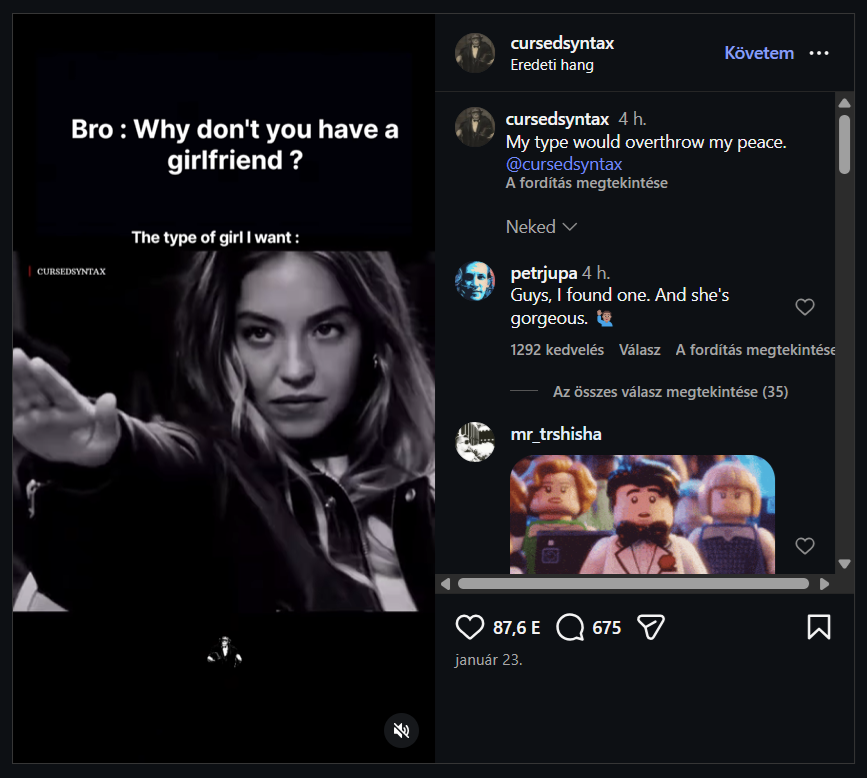Viewport: 867px width, 778px height.
Task: Open the three-dot more options menu
Action: pyautogui.click(x=819, y=54)
